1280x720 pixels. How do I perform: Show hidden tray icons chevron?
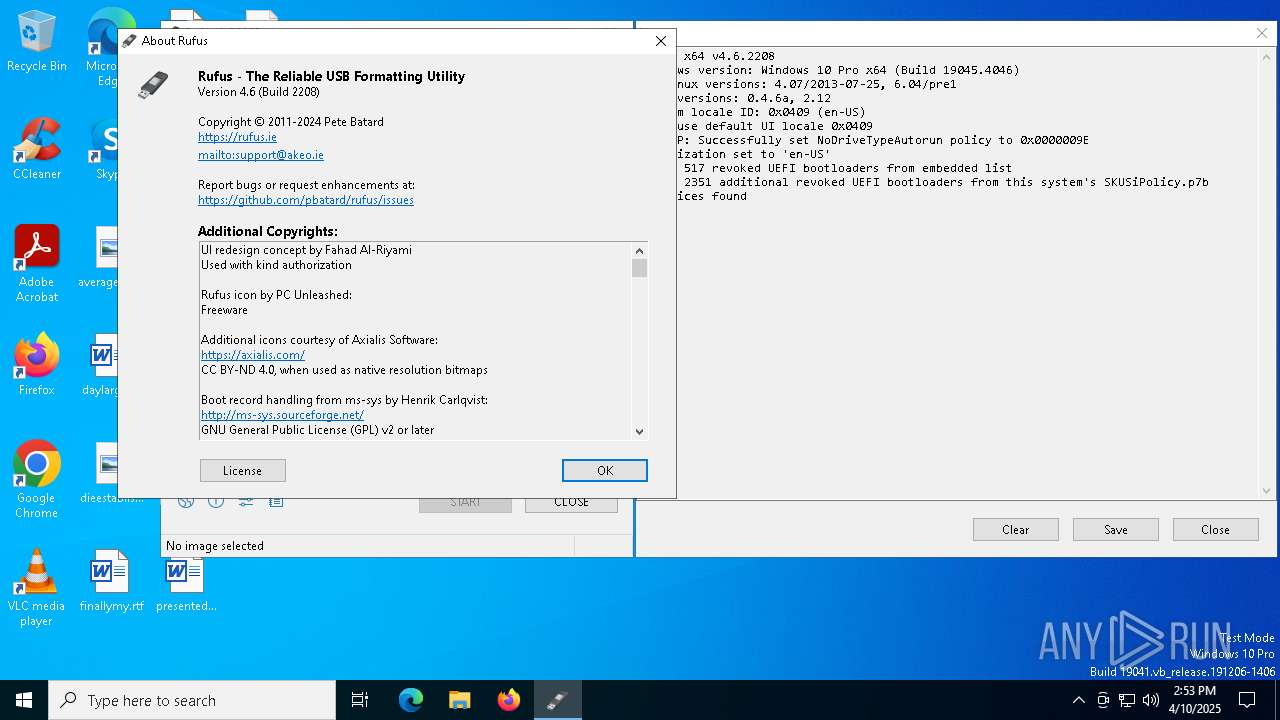pos(1078,700)
